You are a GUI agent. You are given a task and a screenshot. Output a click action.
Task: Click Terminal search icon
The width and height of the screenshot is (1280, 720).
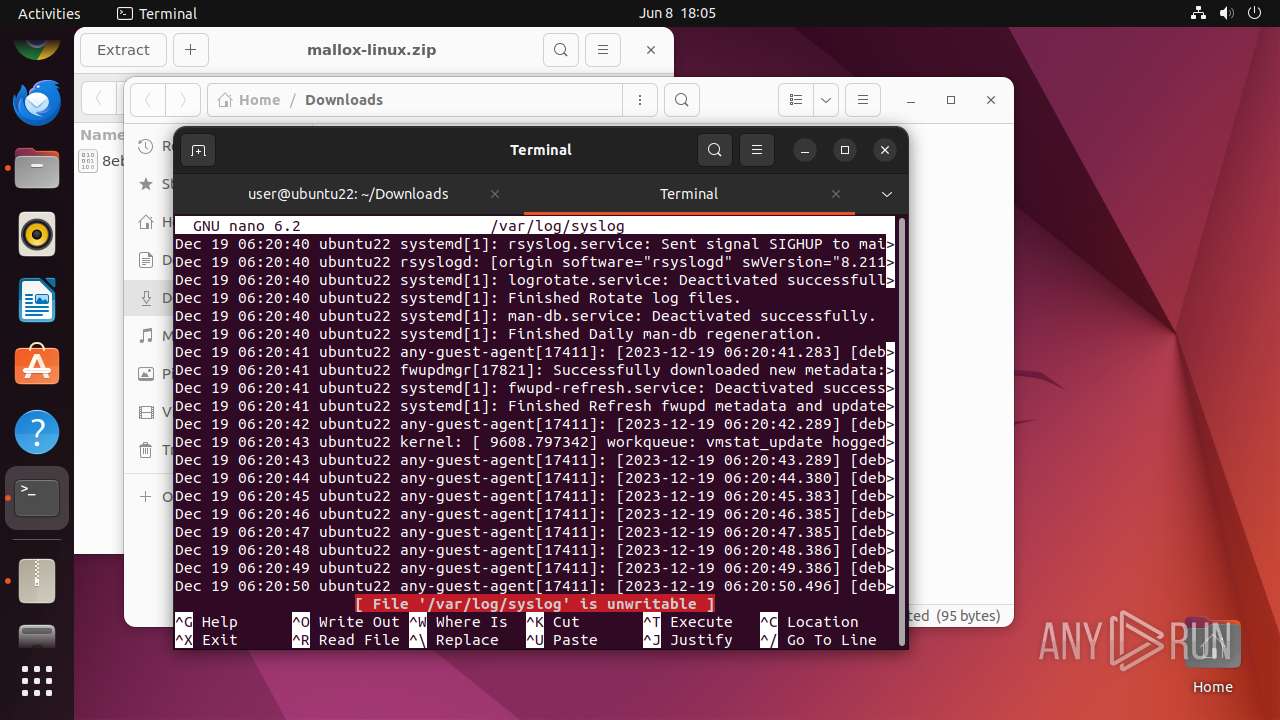pos(714,150)
